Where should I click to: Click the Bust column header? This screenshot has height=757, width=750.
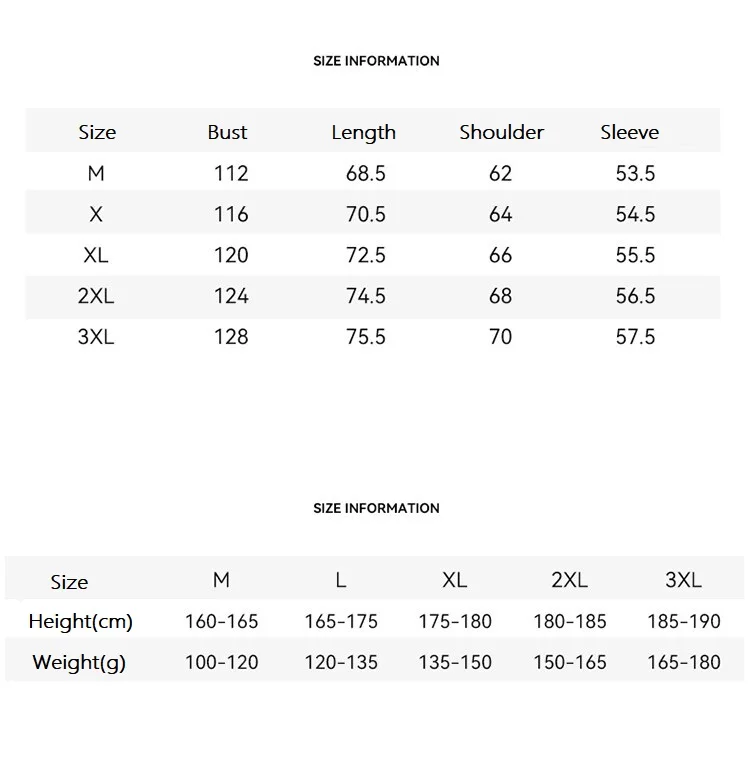(227, 132)
